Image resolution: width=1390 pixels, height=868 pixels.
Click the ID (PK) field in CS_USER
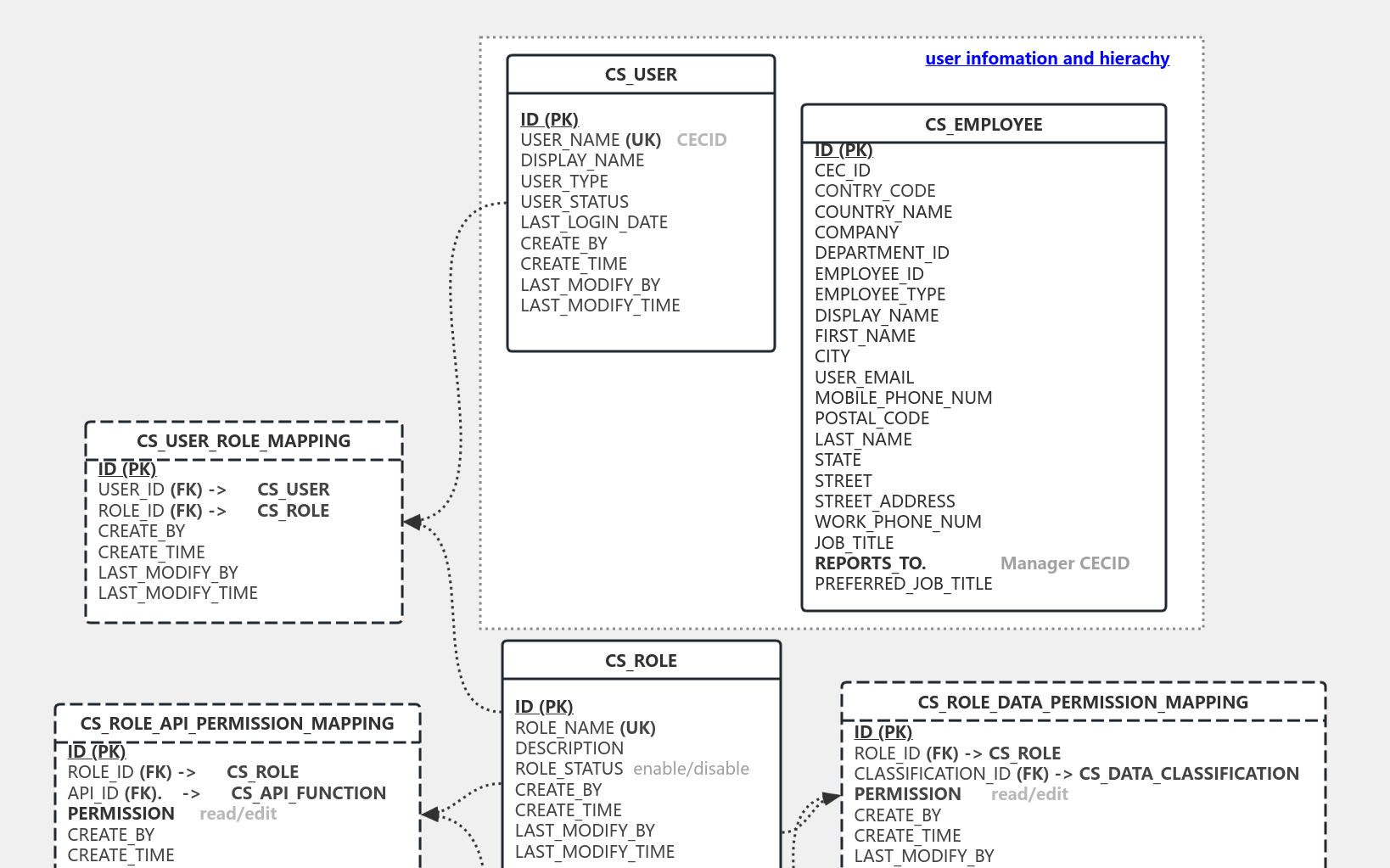549,119
